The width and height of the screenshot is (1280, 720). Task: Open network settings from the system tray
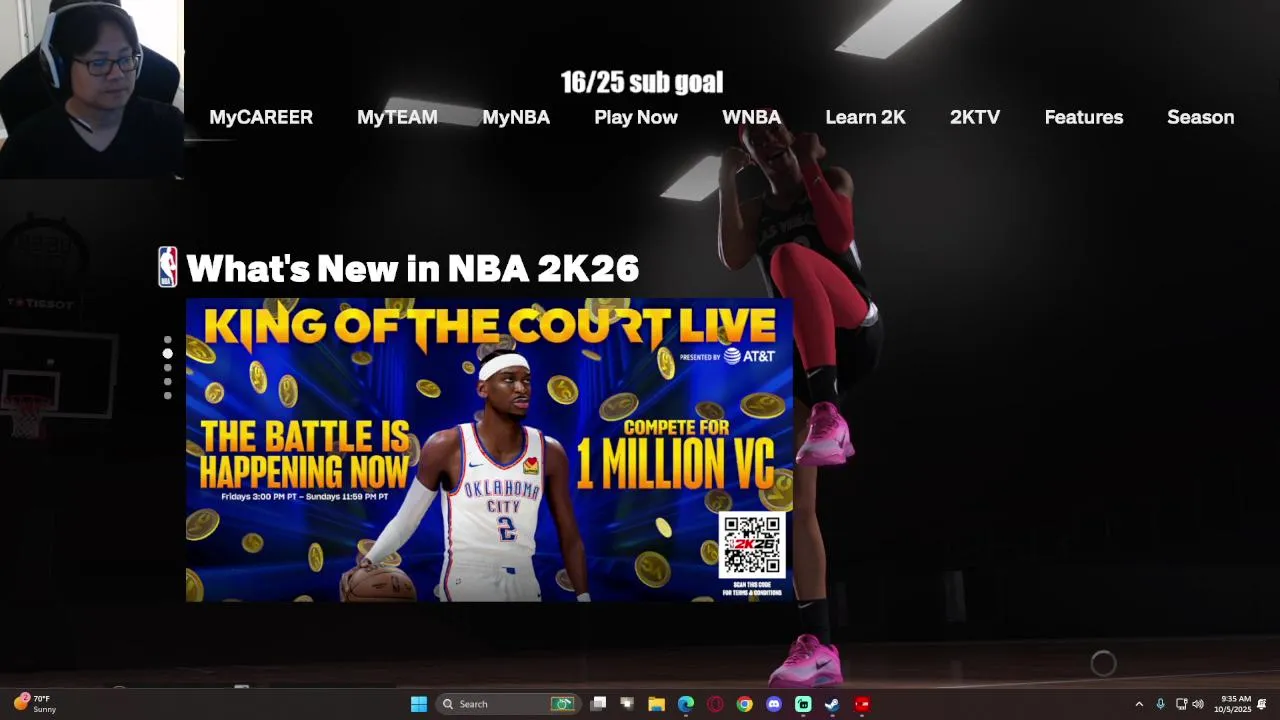[x=1181, y=704]
